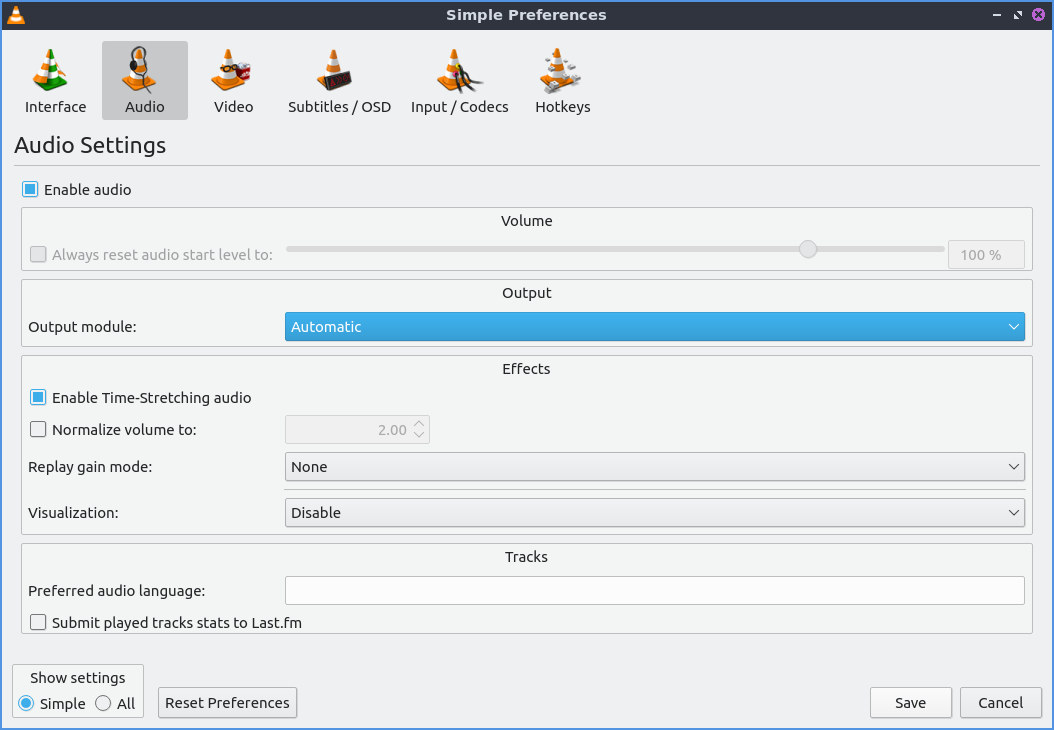1054x730 pixels.
Task: Disable the Enable audio checkbox
Action: [31, 190]
